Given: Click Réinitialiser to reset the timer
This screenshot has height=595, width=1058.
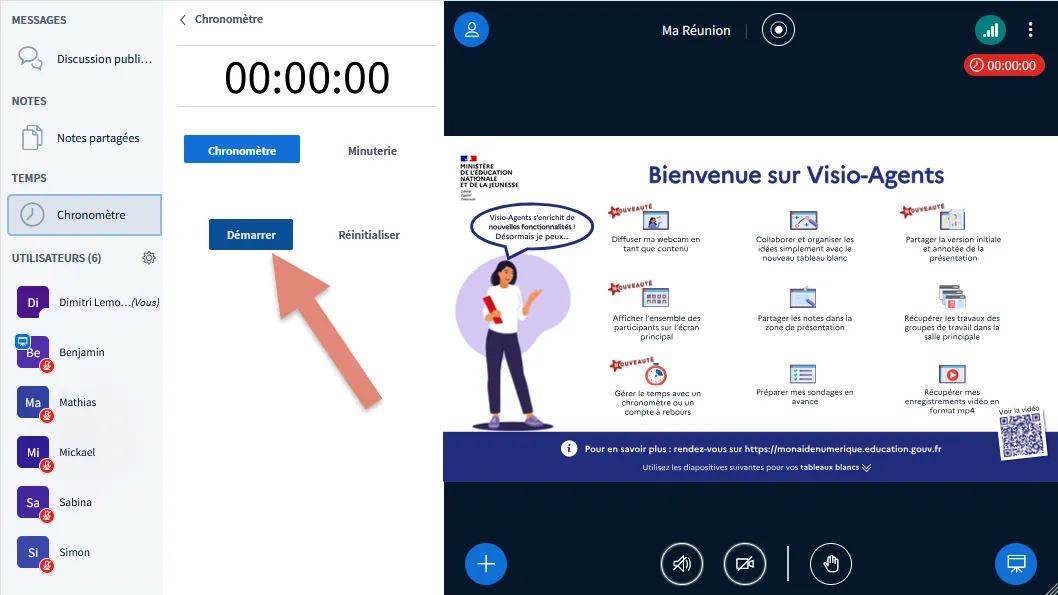Looking at the screenshot, I should (369, 235).
